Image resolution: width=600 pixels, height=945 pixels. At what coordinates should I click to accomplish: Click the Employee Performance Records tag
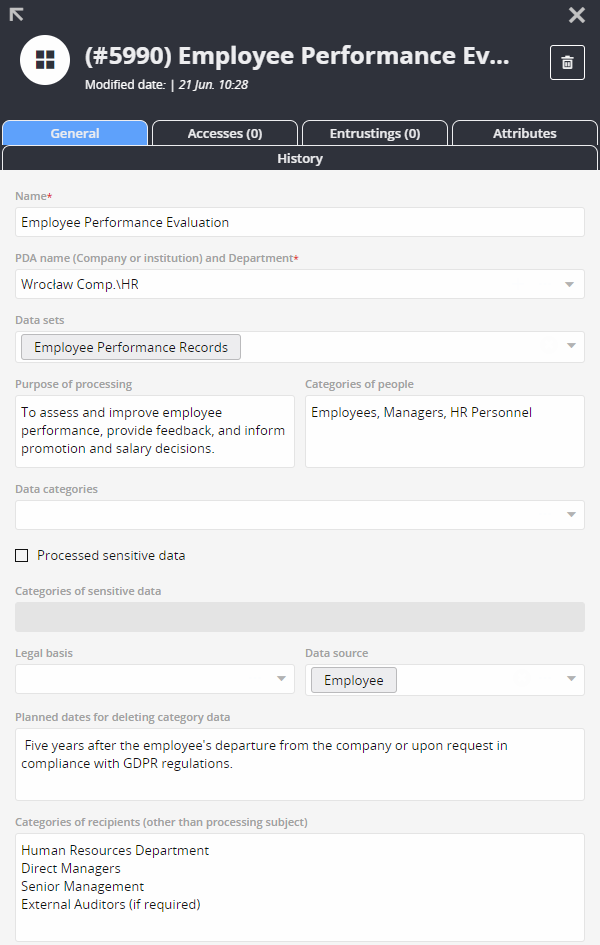pyautogui.click(x=131, y=347)
